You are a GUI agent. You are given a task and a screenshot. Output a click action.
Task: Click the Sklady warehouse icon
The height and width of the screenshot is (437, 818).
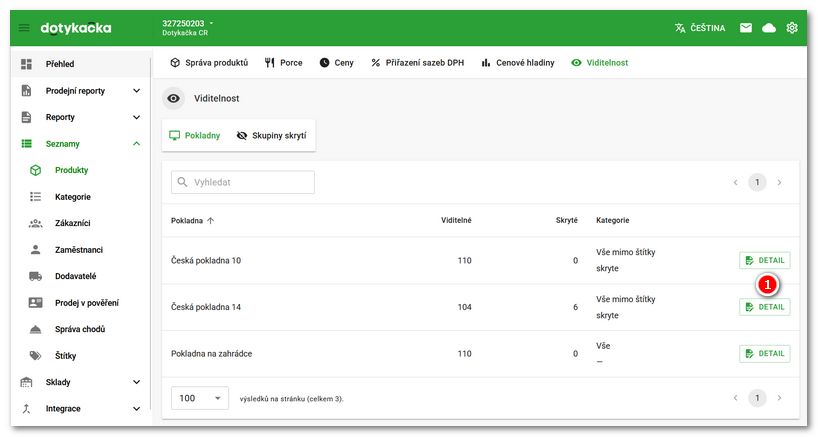(x=26, y=382)
